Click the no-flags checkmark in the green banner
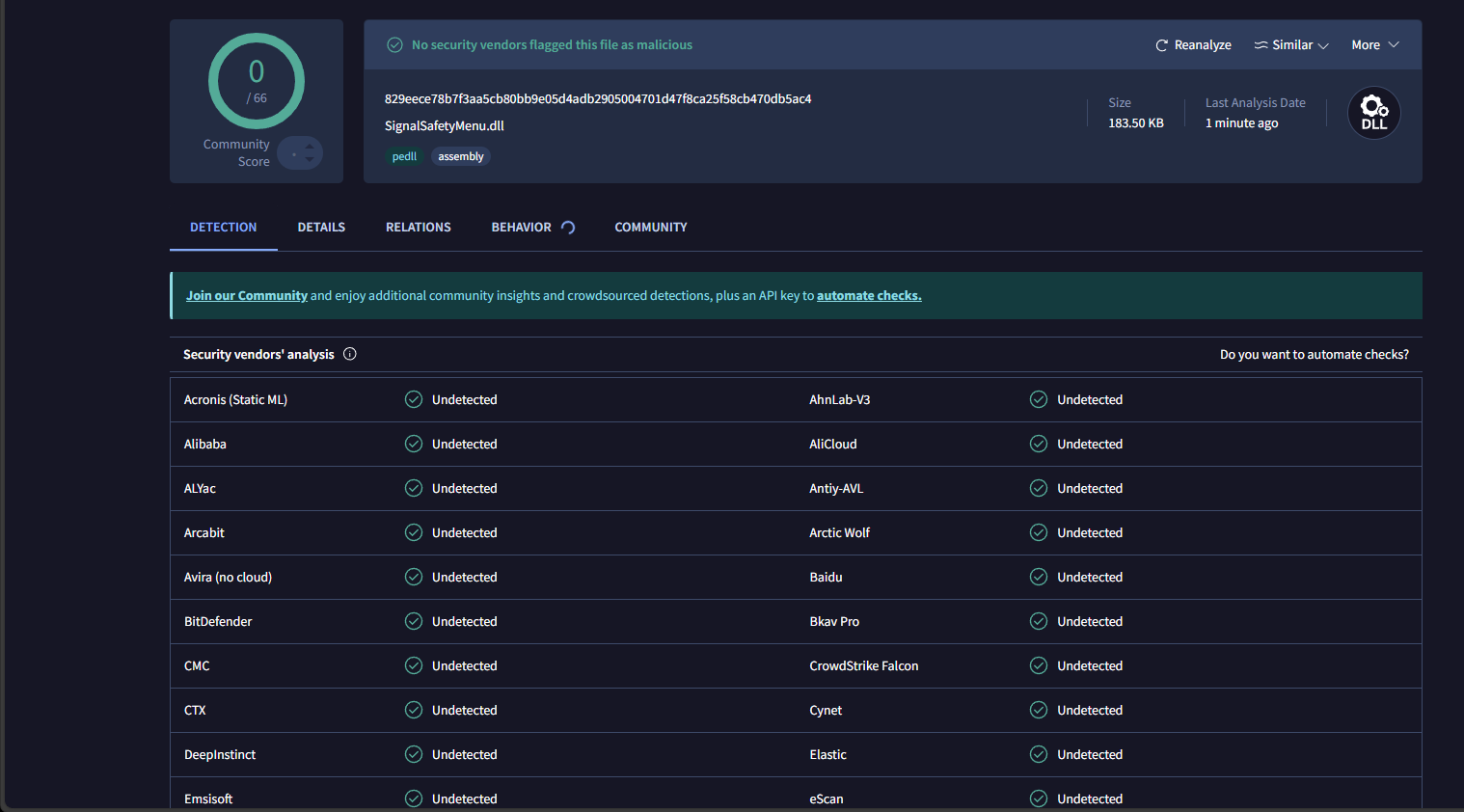Image resolution: width=1464 pixels, height=812 pixels. coord(394,44)
